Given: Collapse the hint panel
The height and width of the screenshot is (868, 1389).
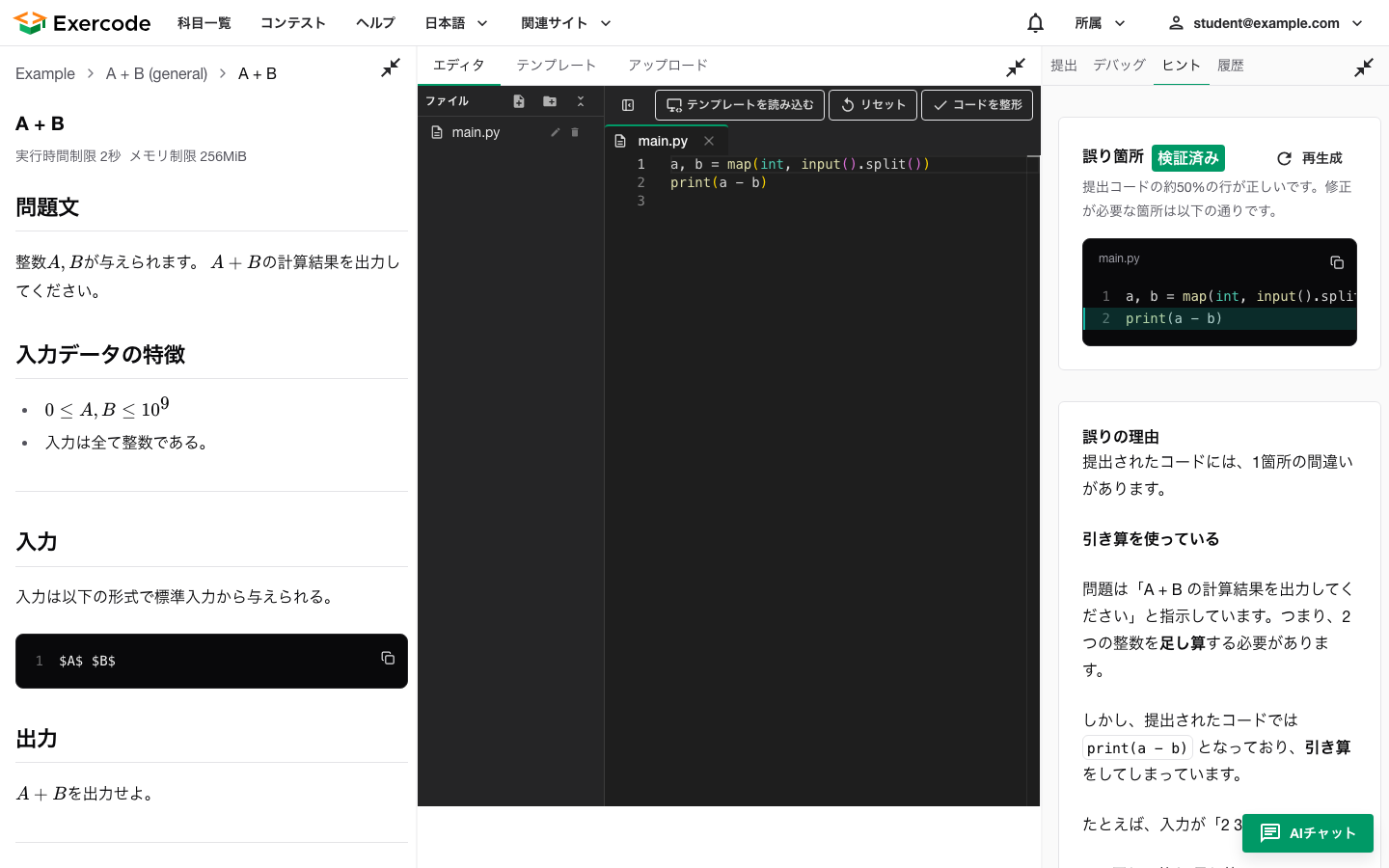Looking at the screenshot, I should point(1364,68).
